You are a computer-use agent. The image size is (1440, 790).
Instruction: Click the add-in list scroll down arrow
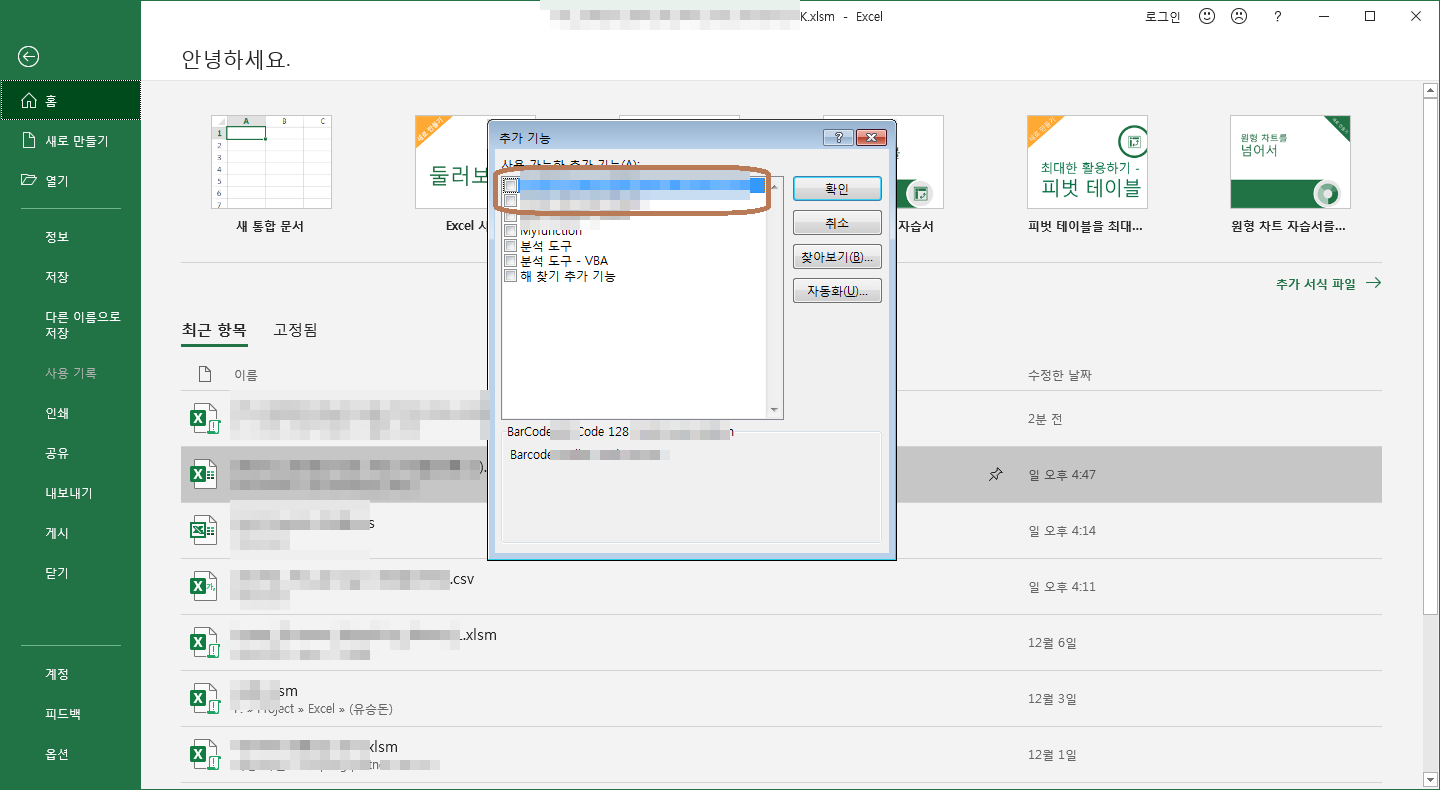tap(774, 410)
